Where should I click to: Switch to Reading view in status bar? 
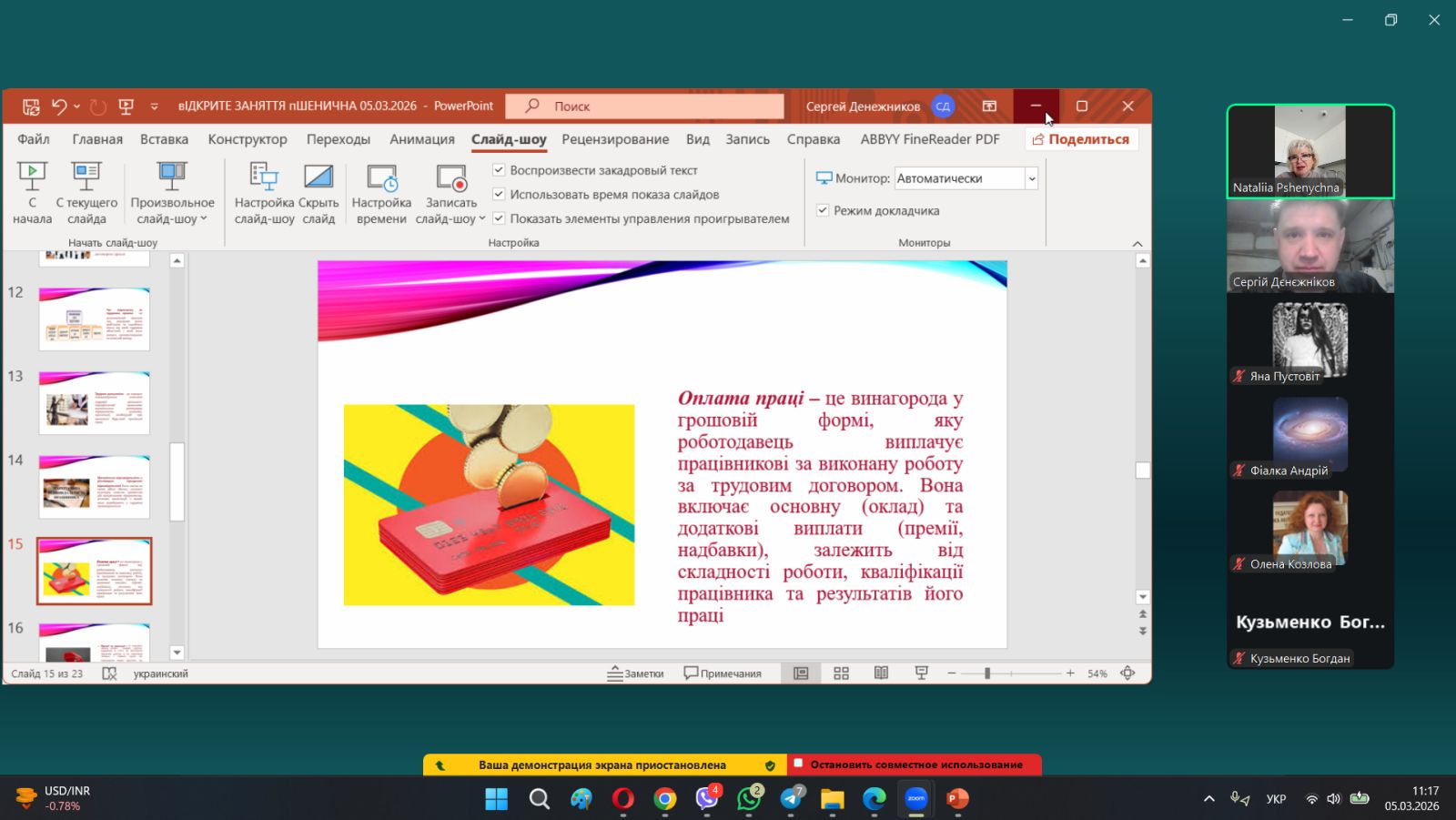point(881,673)
